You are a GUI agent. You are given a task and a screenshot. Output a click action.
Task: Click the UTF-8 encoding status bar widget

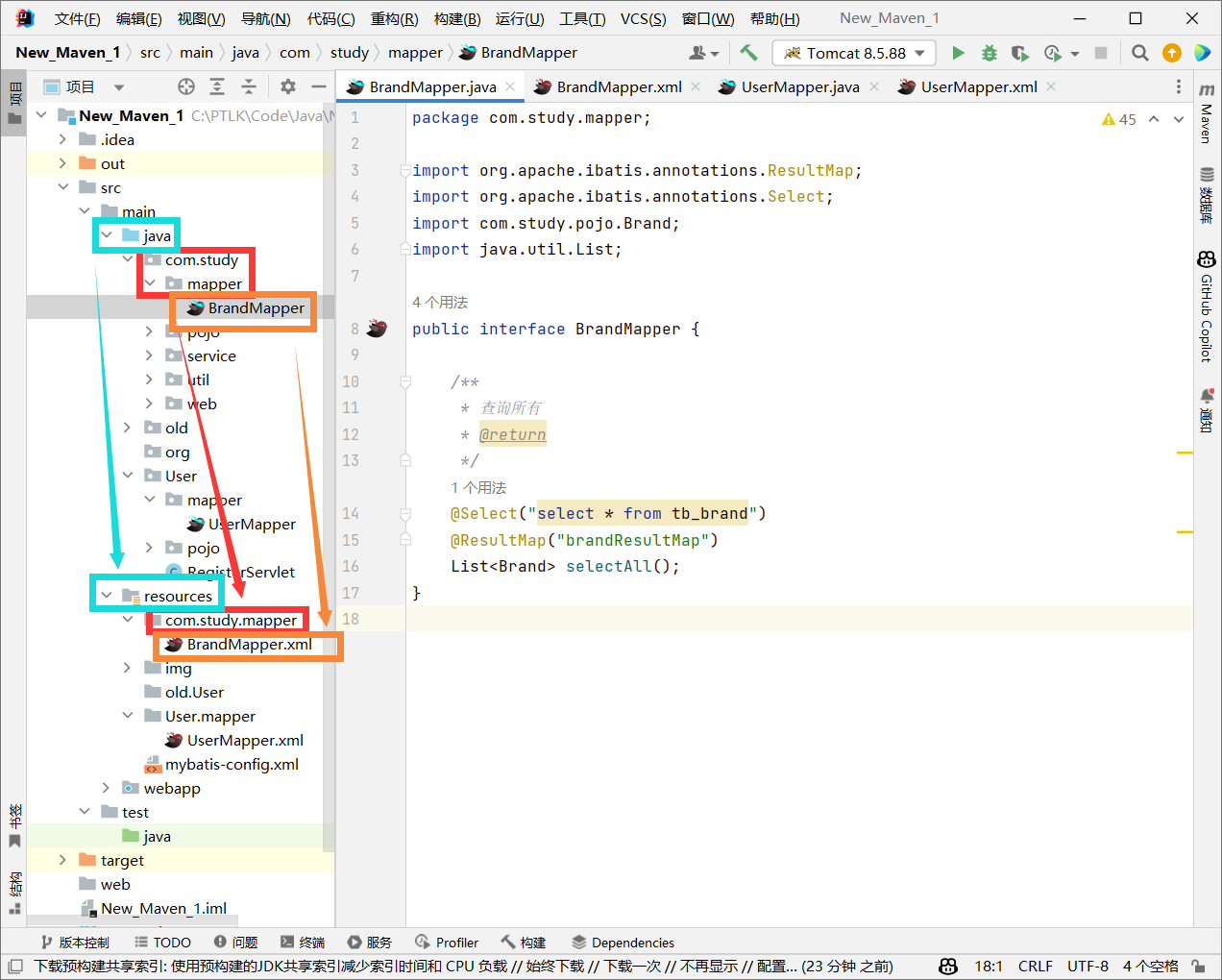(1088, 967)
